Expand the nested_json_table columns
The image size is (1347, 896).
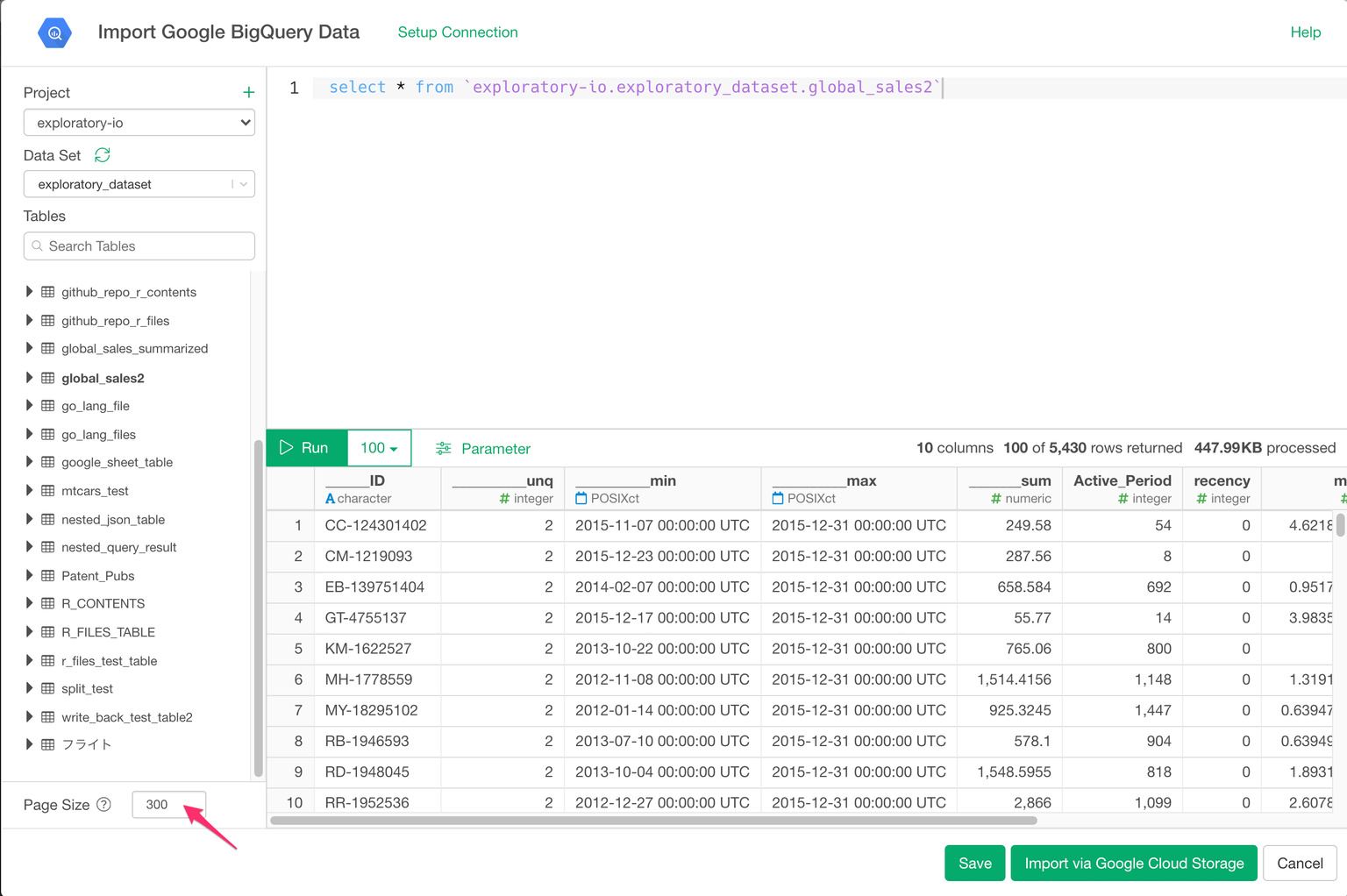(29, 519)
